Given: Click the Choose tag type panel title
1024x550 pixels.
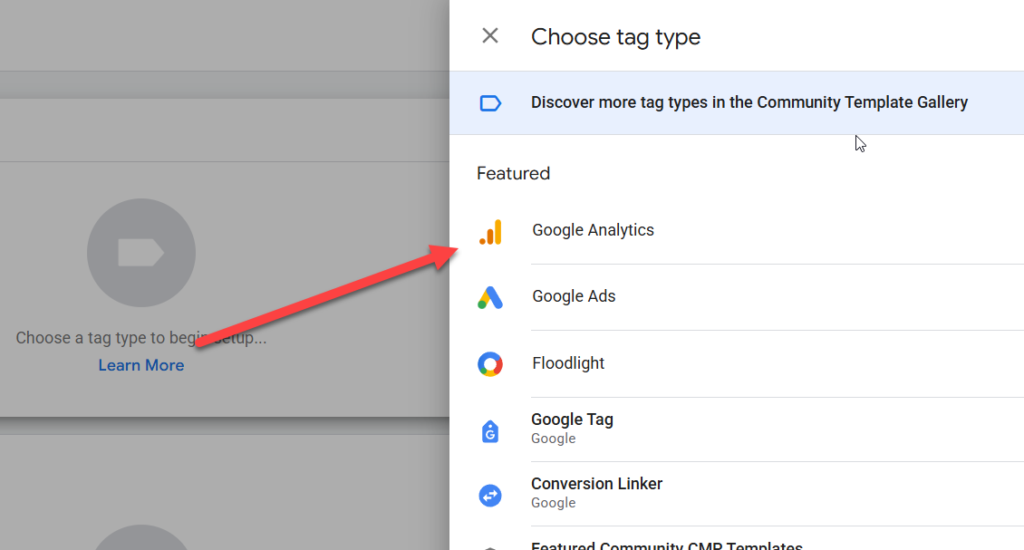Looking at the screenshot, I should [616, 37].
